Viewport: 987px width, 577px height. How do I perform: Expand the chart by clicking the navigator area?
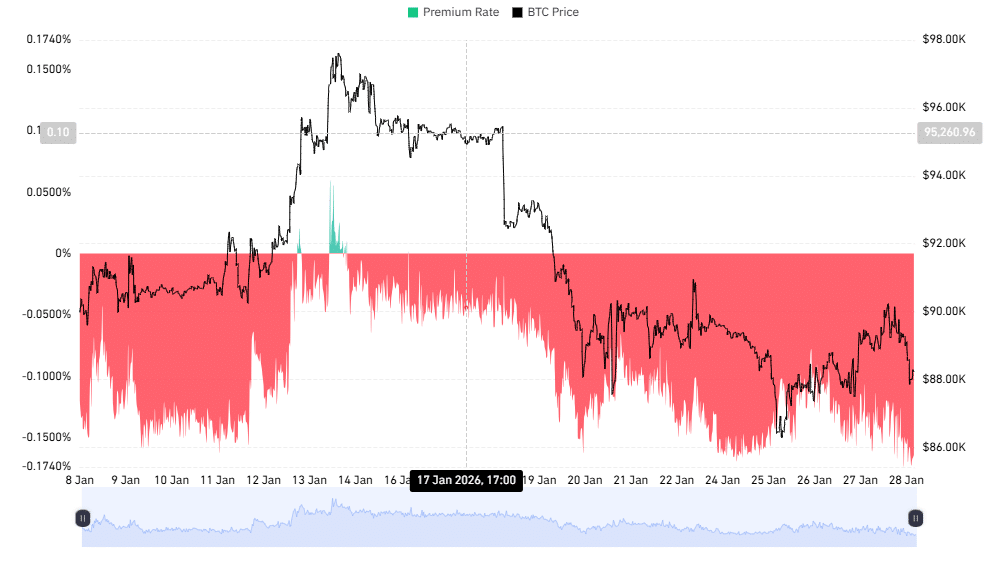click(x=500, y=518)
